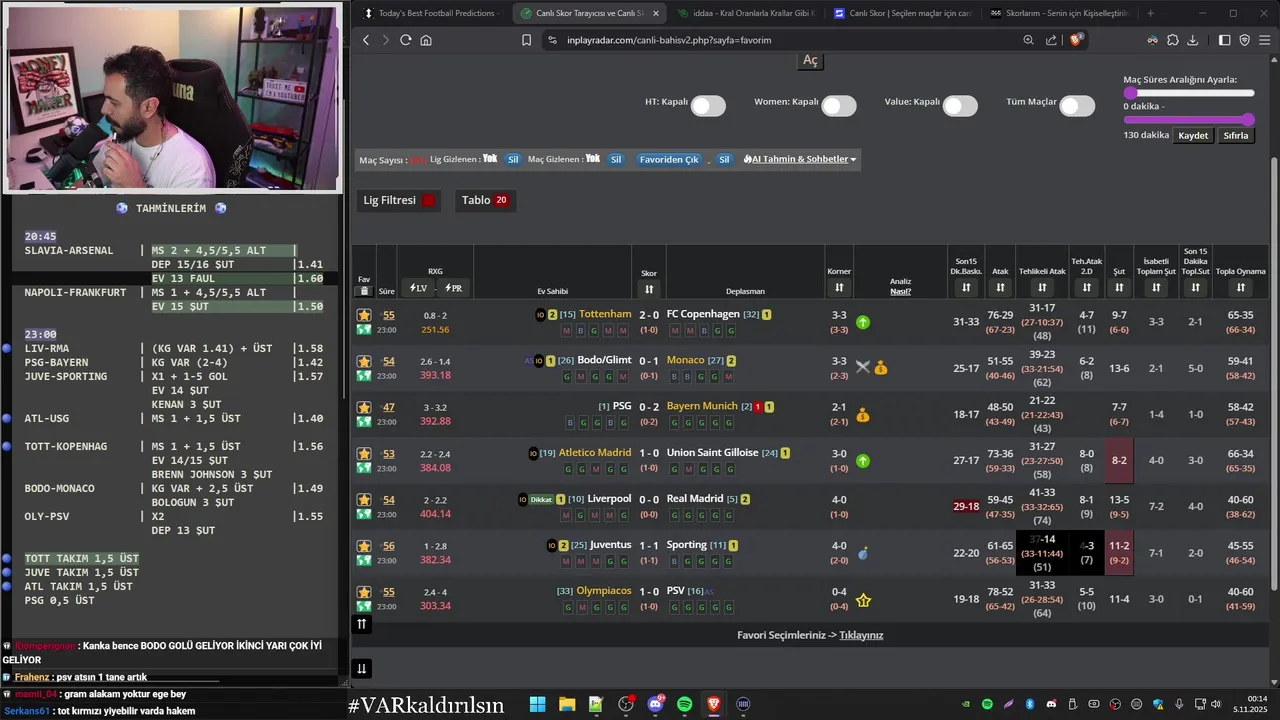Click share icon in address bar
Image resolution: width=1280 pixels, height=720 pixels.
click(x=1051, y=40)
